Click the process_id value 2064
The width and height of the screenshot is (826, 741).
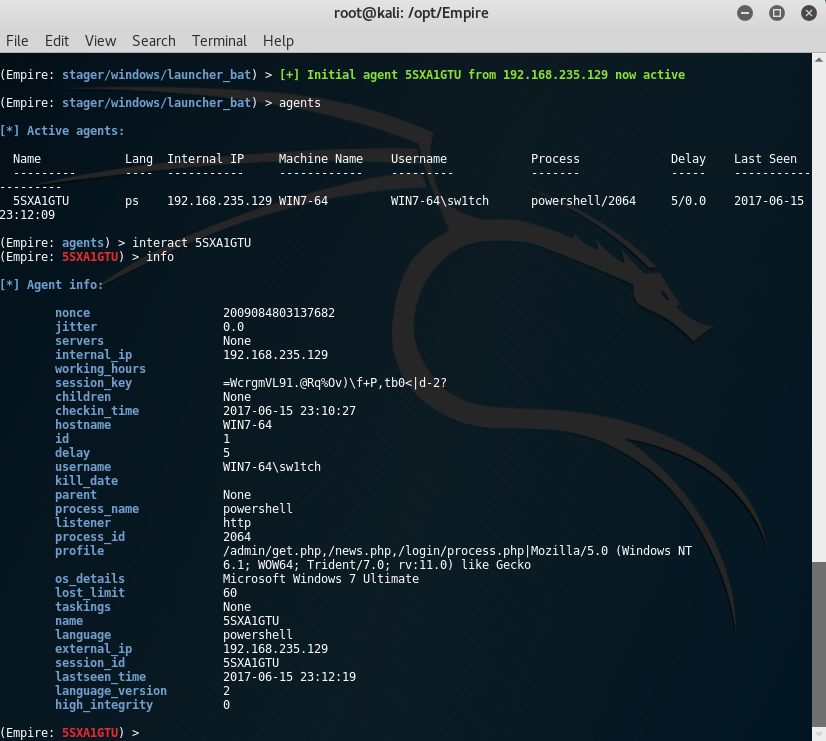pyautogui.click(x=237, y=537)
